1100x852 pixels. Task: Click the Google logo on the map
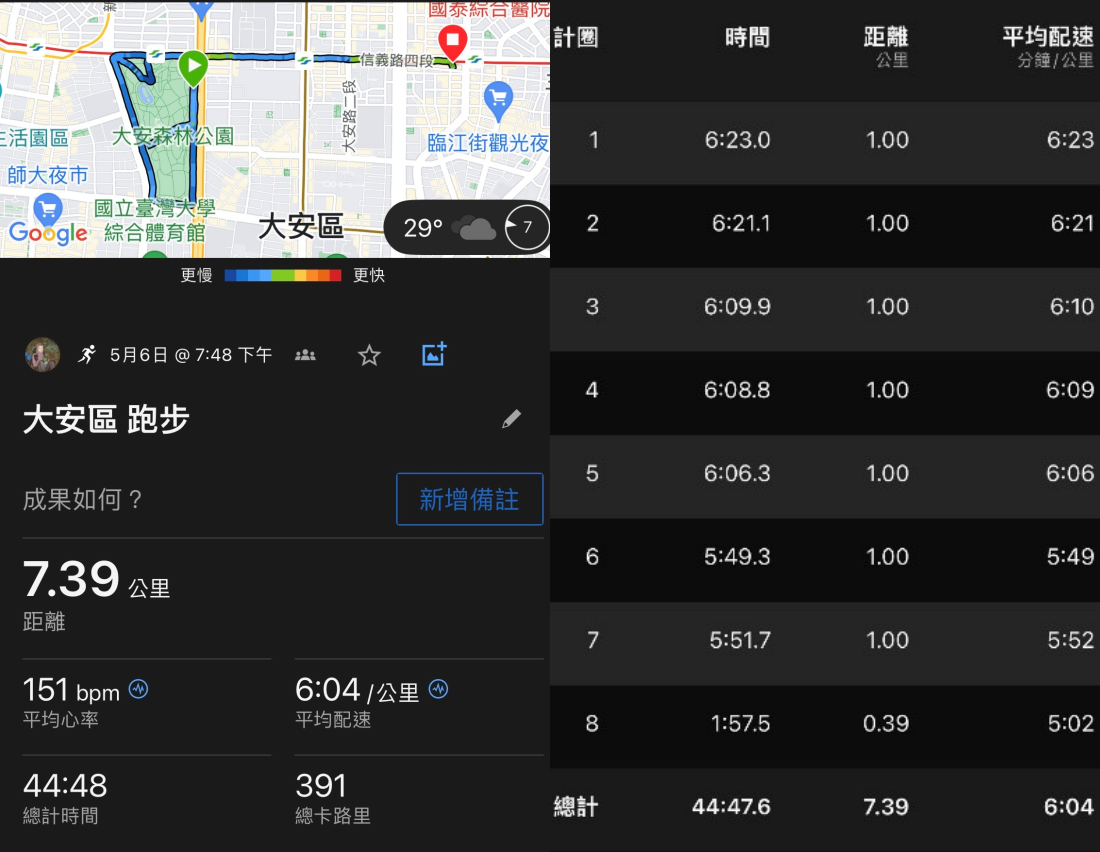tap(48, 233)
